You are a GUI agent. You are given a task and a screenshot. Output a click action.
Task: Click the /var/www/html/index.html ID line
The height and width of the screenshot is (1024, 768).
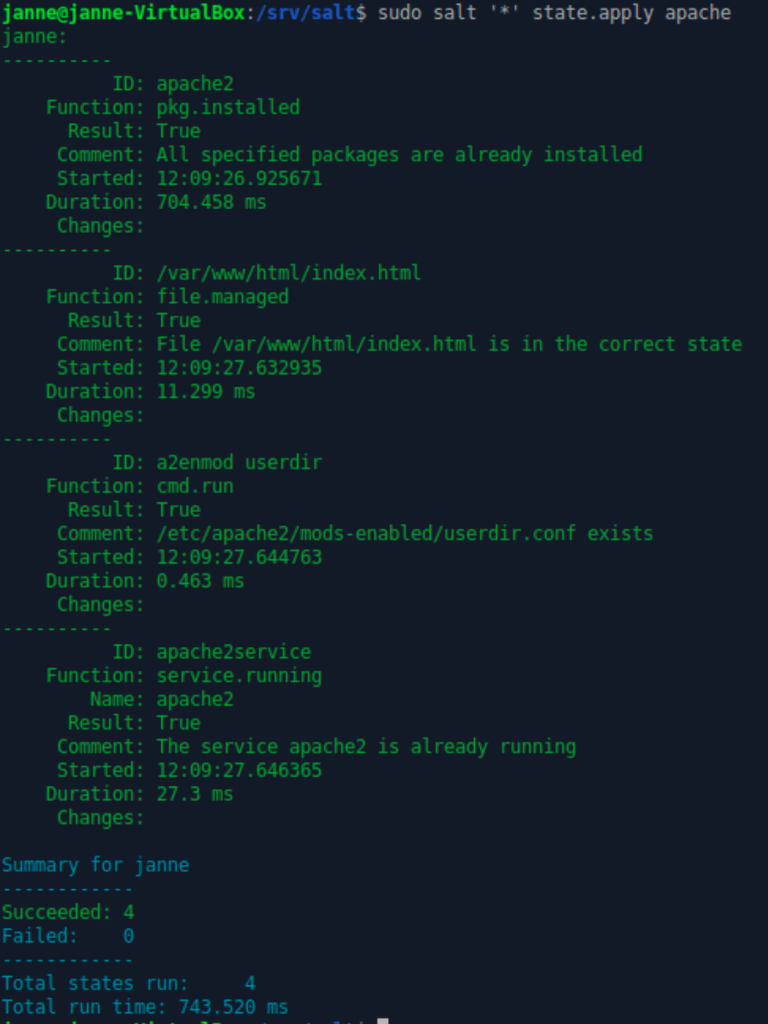(x=288, y=273)
